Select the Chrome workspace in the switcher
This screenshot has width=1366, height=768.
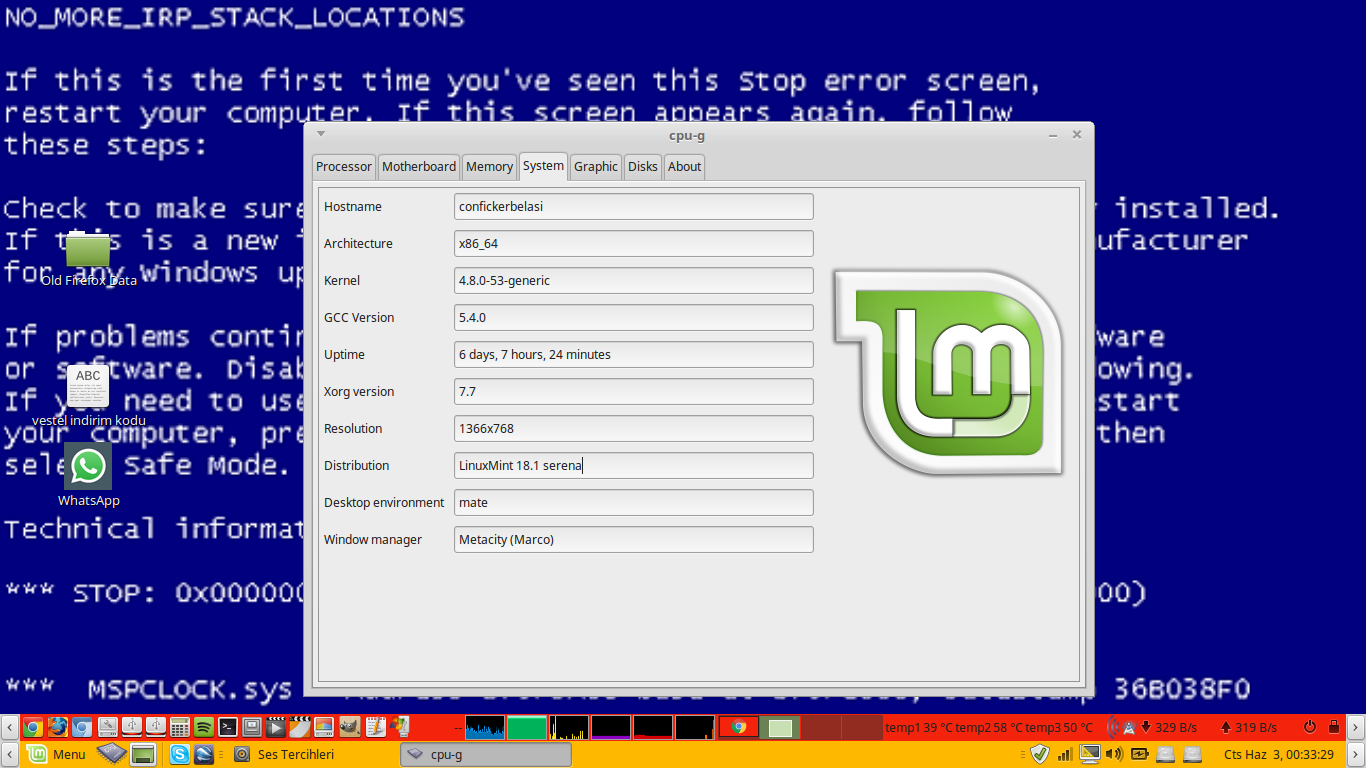point(739,727)
